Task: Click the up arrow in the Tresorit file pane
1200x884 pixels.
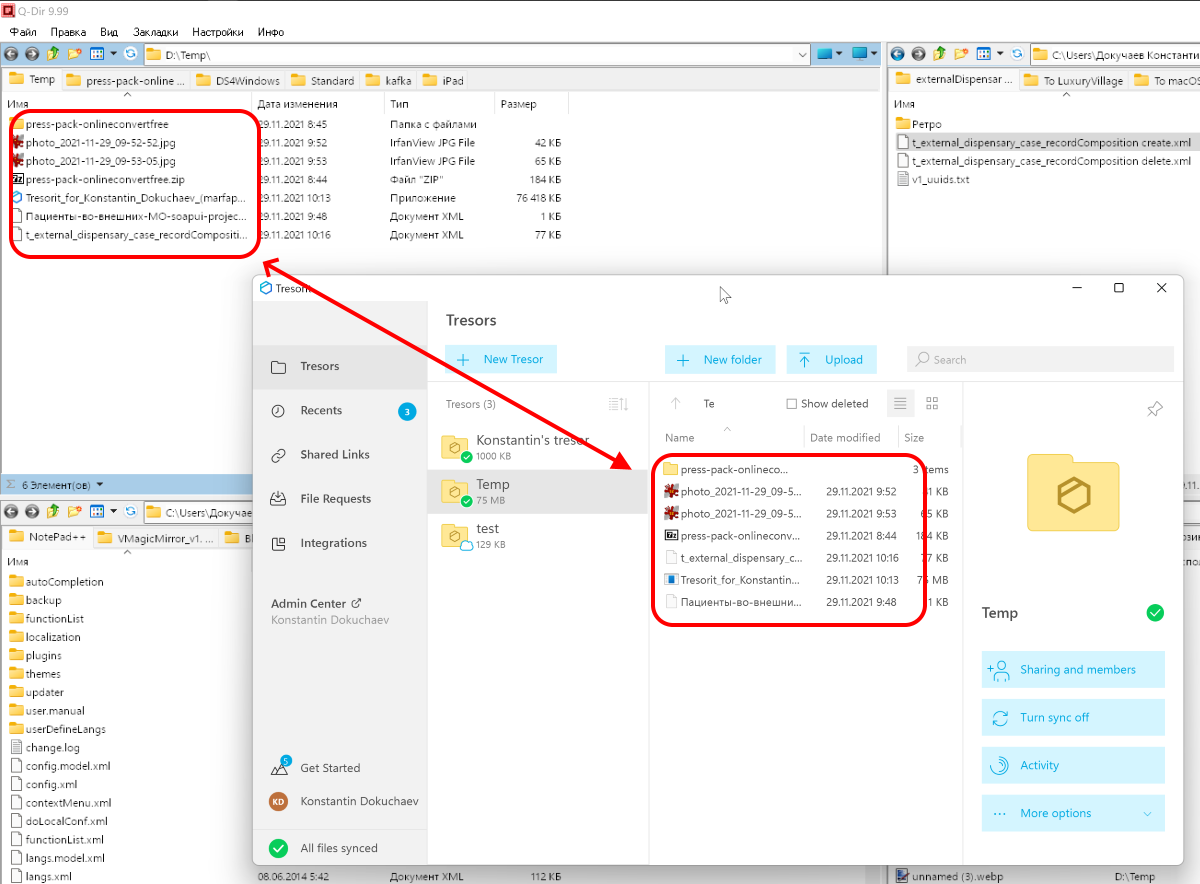Action: 675,404
